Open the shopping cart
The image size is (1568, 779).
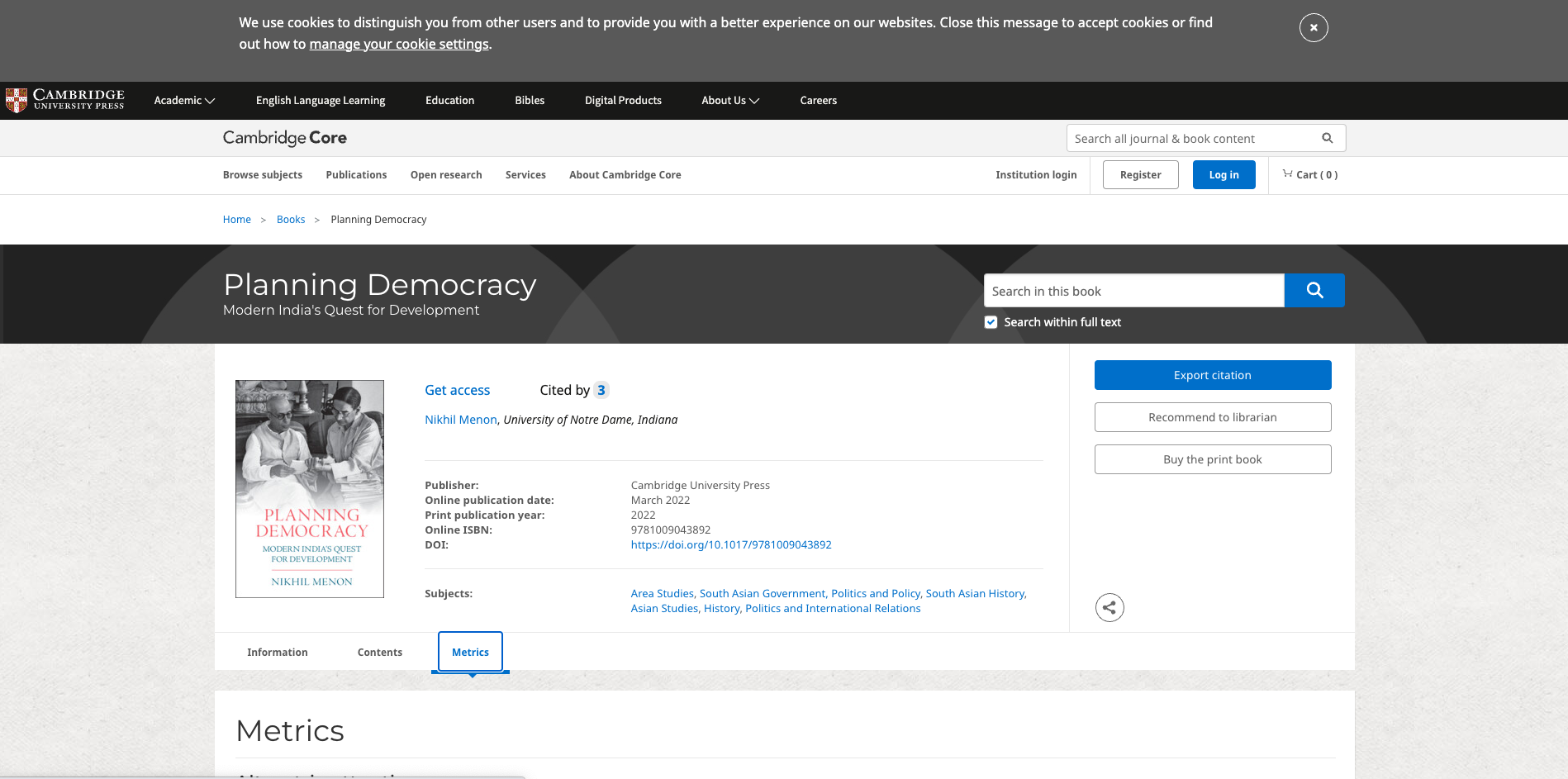pos(1309,174)
